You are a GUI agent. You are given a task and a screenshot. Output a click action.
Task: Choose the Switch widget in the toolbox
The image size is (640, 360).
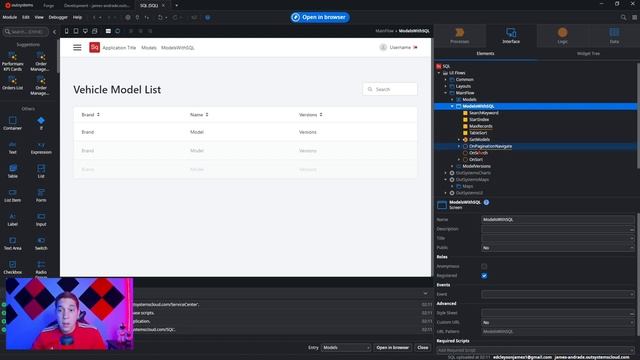point(41,243)
